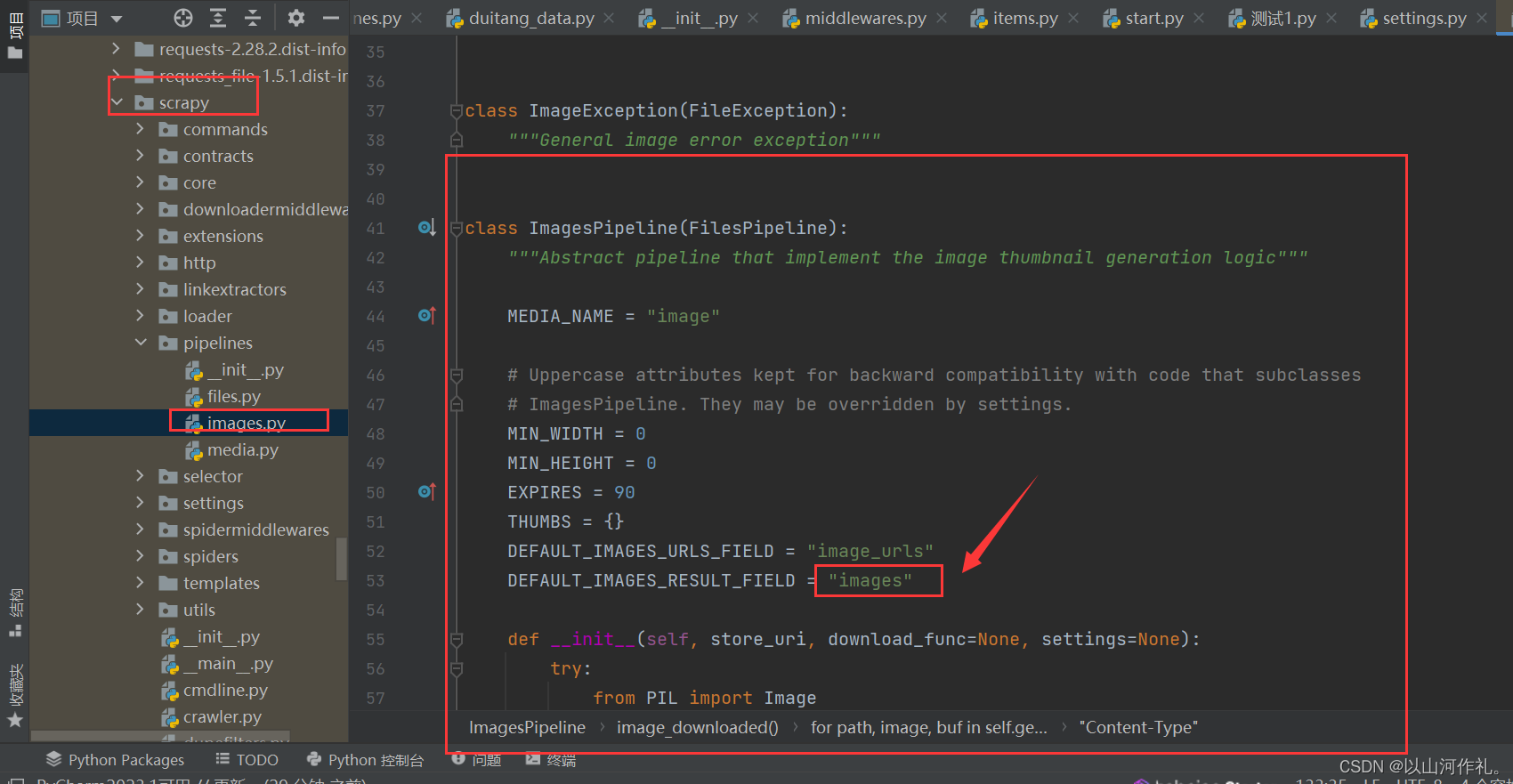Click image_downloaded() breadcrumb
1513x784 pixels.
click(x=698, y=727)
